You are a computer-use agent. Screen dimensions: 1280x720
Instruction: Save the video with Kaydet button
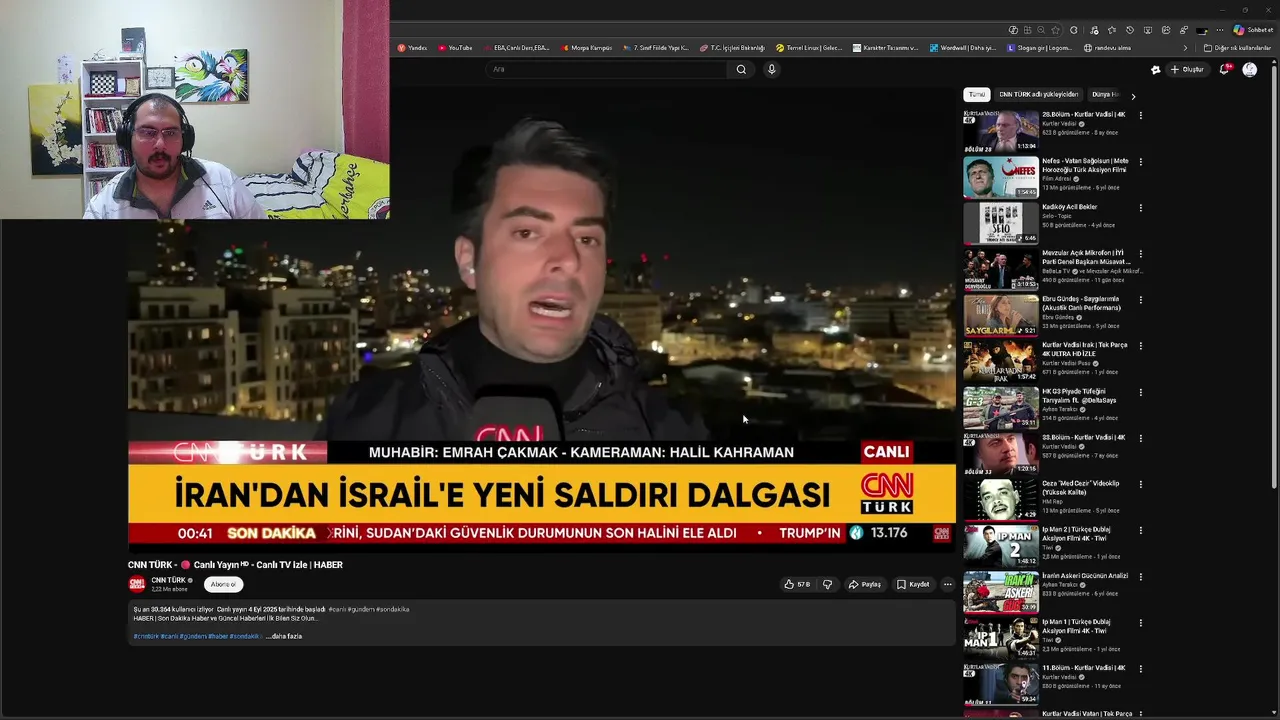click(913, 584)
